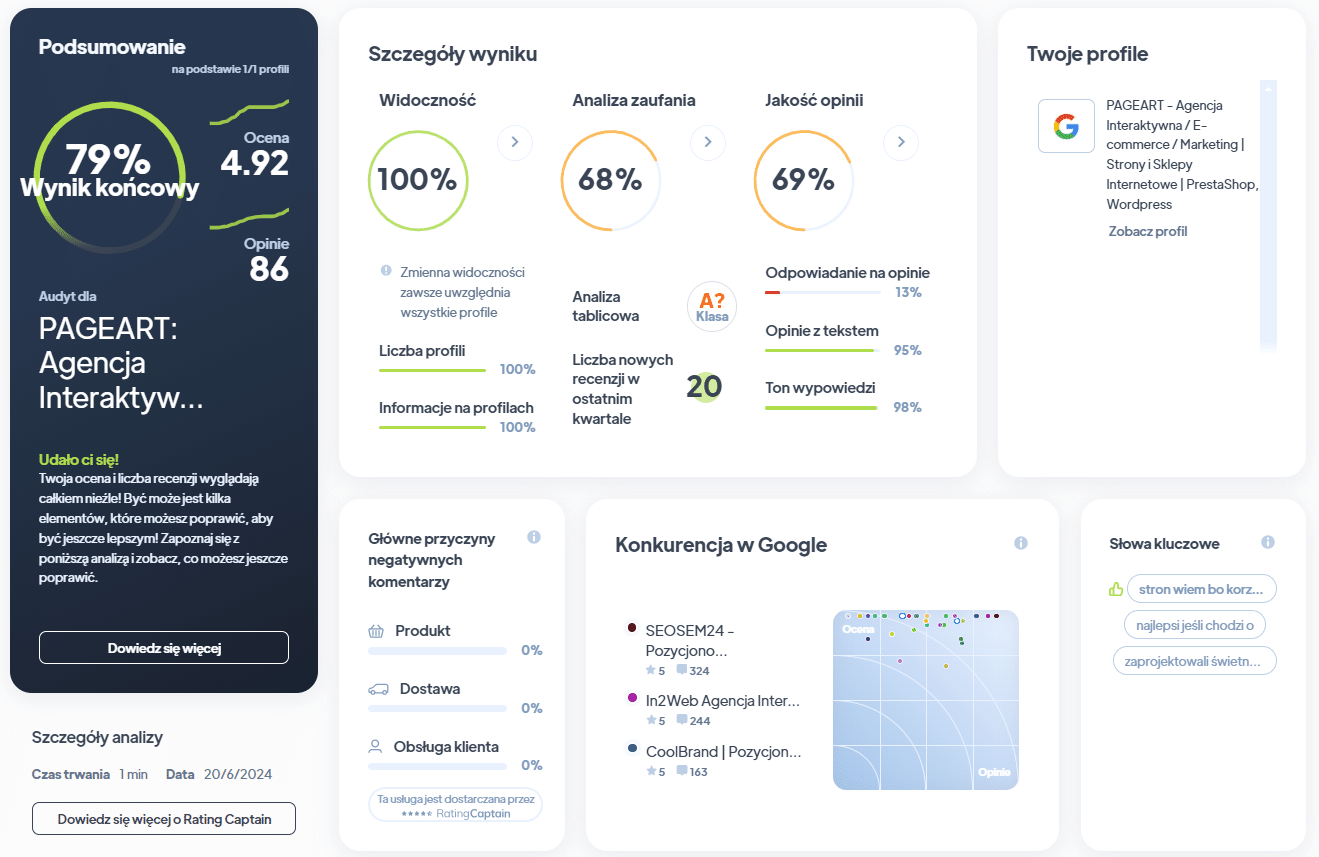Screen dimensions: 1319x857
Task: Click the Twoje profile scrollbar
Action: coord(1268,215)
